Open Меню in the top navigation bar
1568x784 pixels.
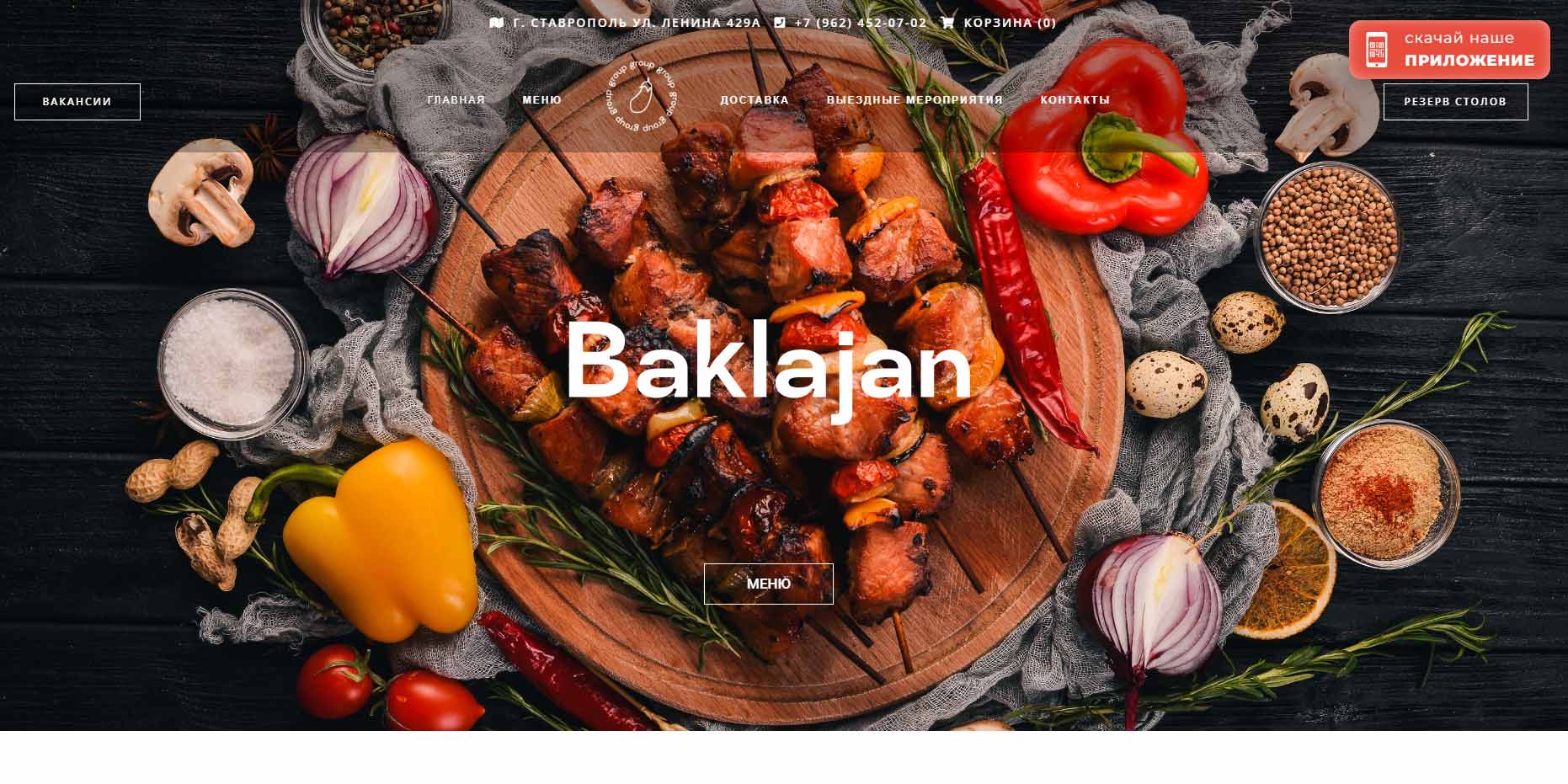pos(541,100)
